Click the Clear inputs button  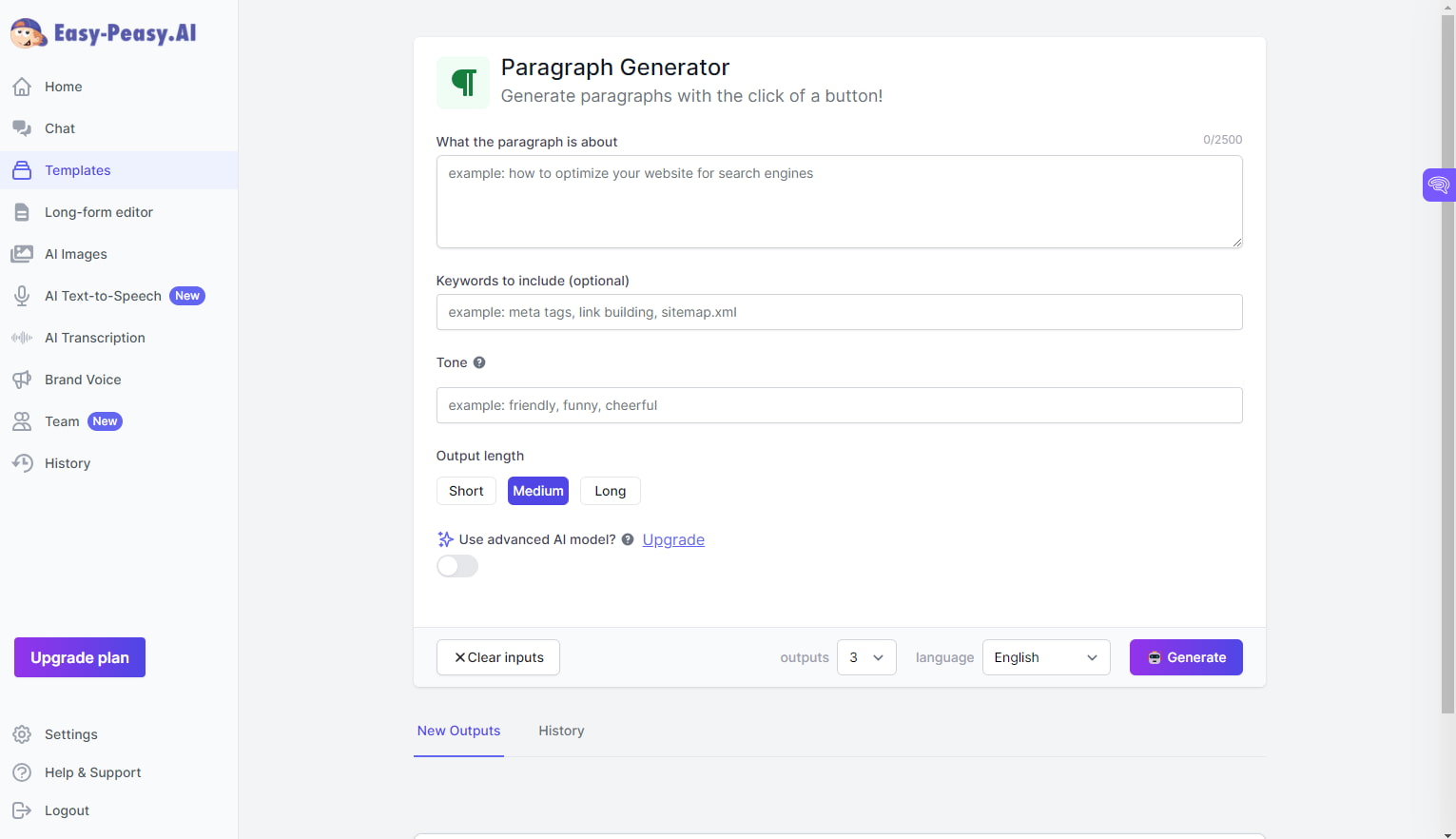(498, 657)
